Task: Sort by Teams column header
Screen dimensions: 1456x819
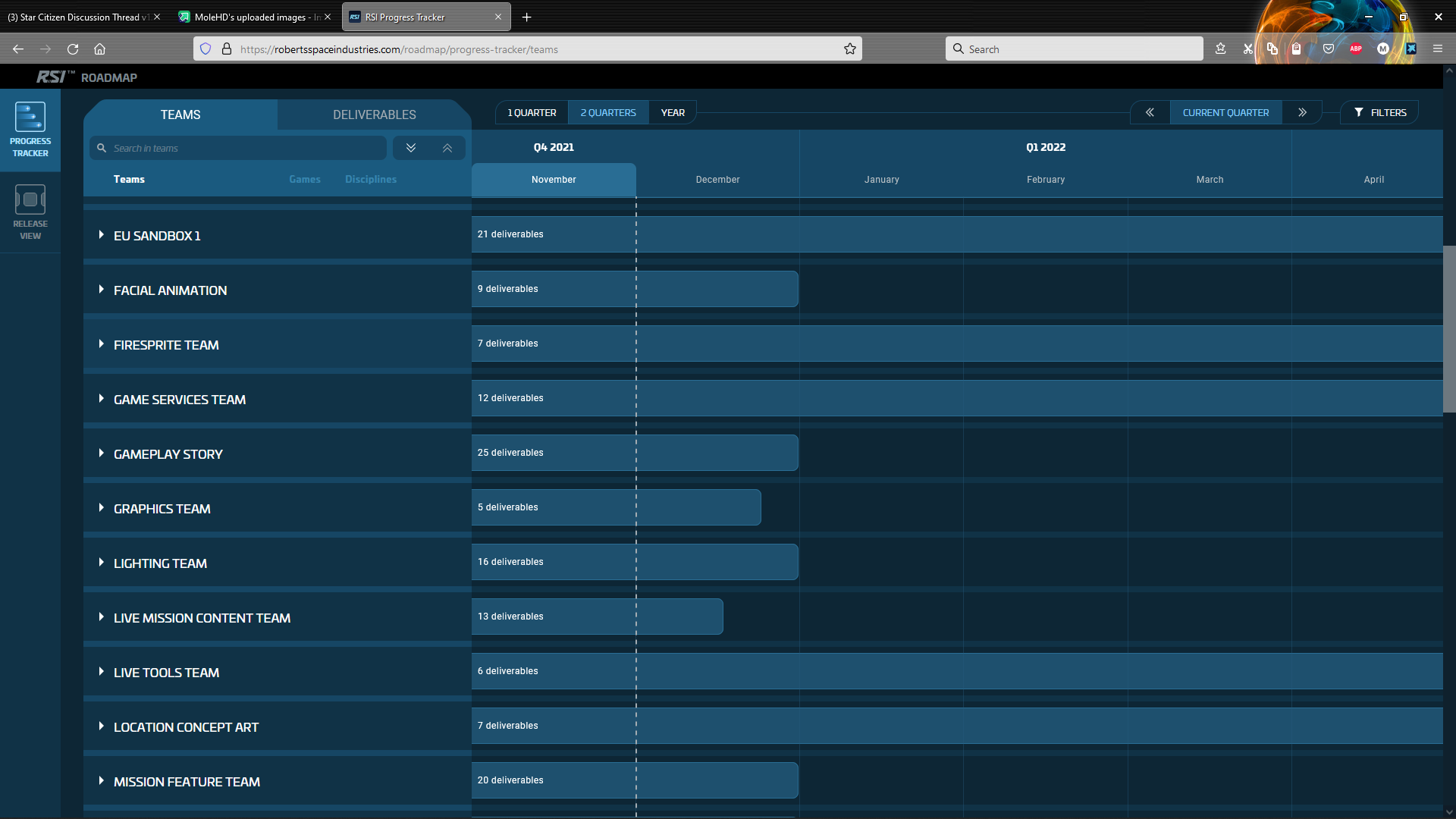Action: (129, 179)
